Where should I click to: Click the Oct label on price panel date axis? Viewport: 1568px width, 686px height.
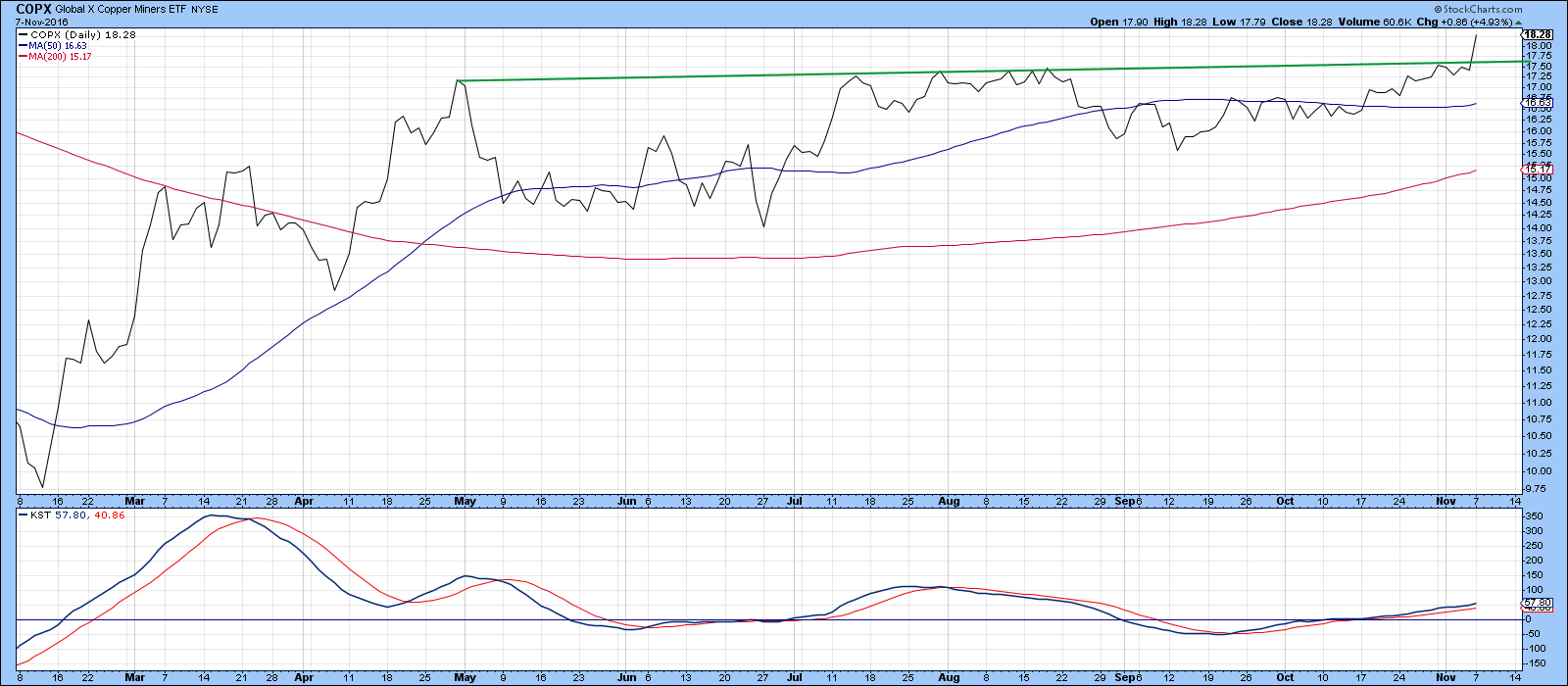[x=1285, y=501]
